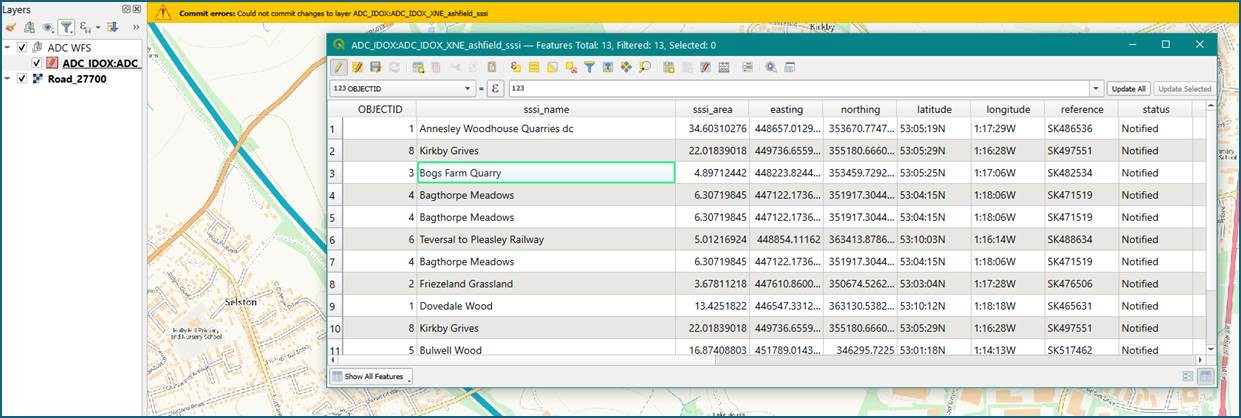The image size is (1241, 418).
Task: Filter features using the funnel icon
Action: (x=590, y=67)
